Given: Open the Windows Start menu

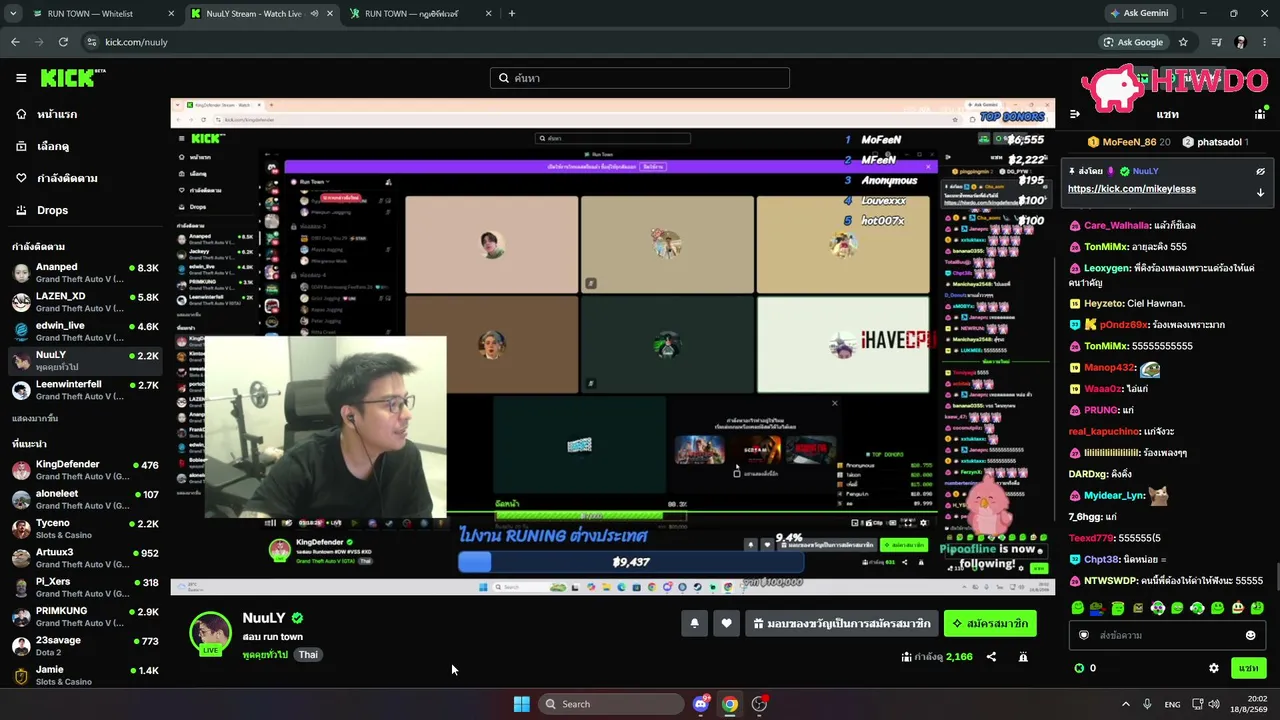Looking at the screenshot, I should click(522, 704).
